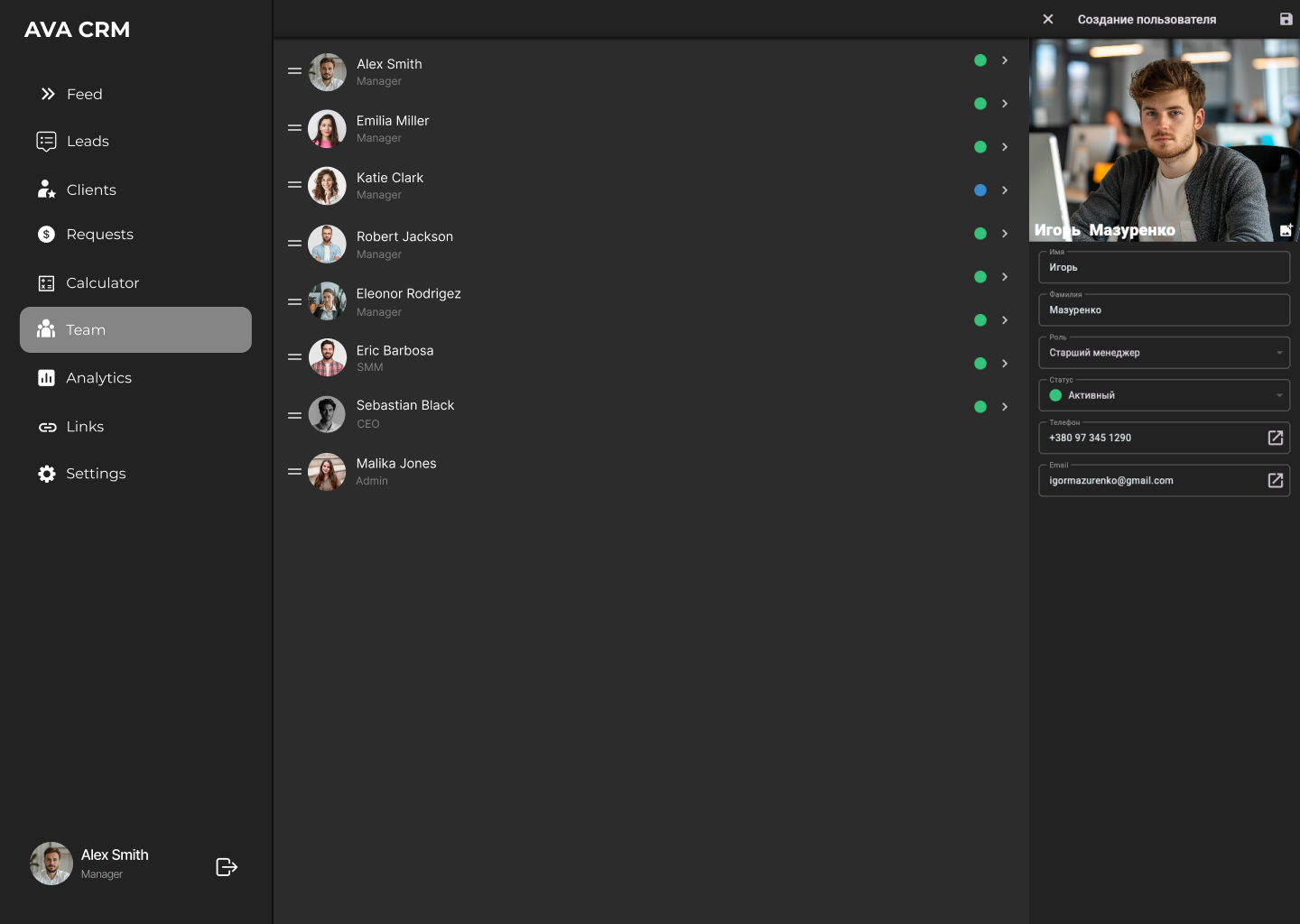Dismiss the Создание пользователя dialog

[1047, 19]
